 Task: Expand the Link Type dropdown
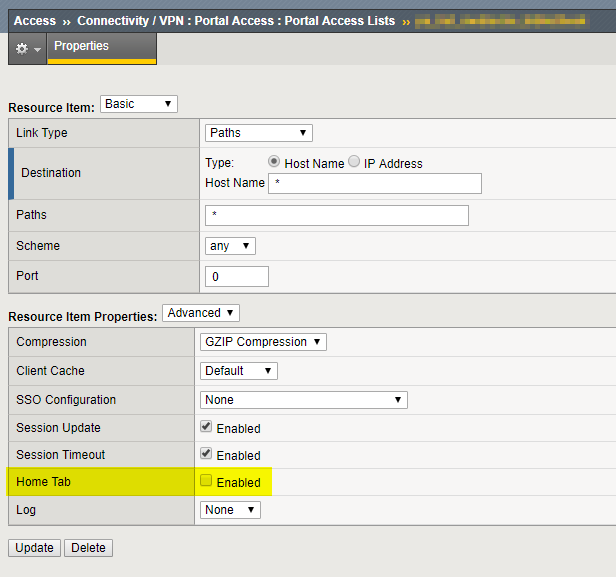click(x=259, y=133)
